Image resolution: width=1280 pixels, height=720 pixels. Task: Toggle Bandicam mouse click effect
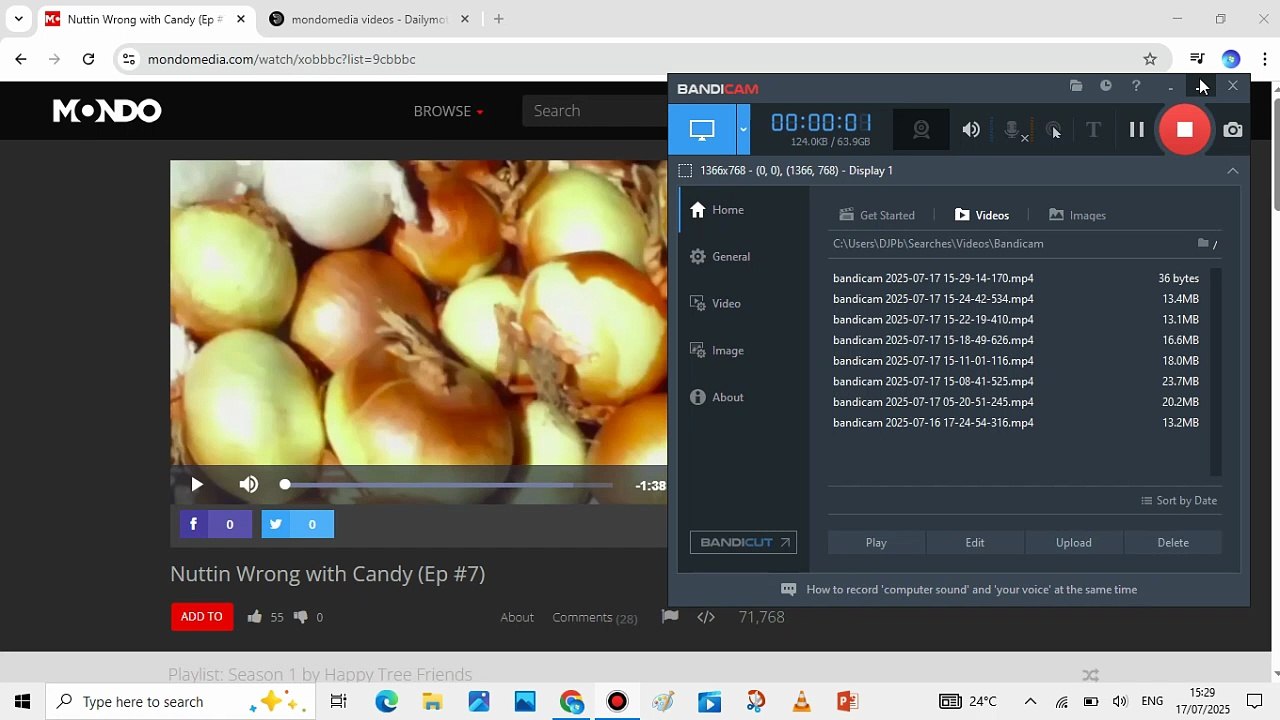click(x=1053, y=130)
